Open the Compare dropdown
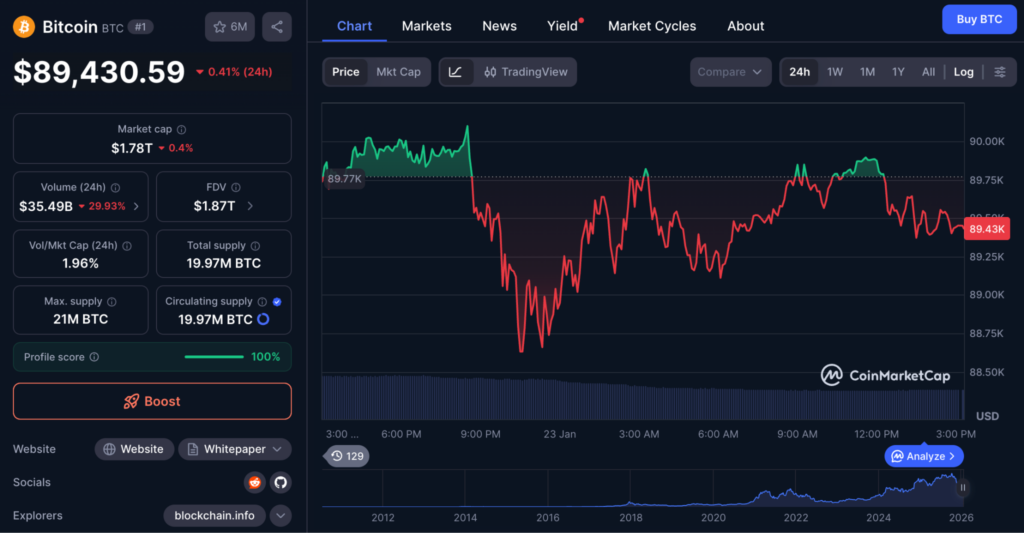Viewport: 1024px width, 533px height. pos(730,72)
